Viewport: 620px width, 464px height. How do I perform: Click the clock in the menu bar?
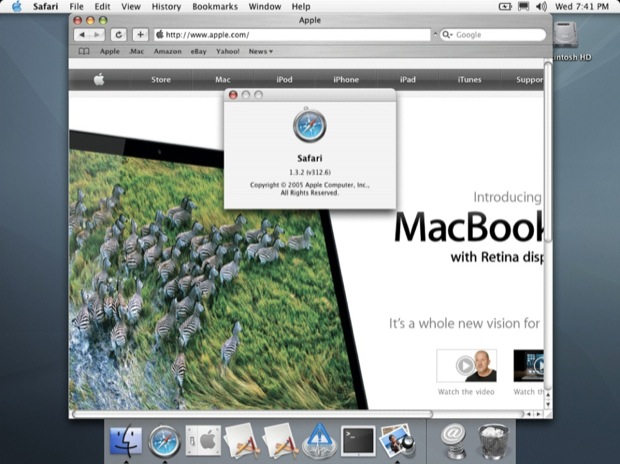pyautogui.click(x=582, y=6)
